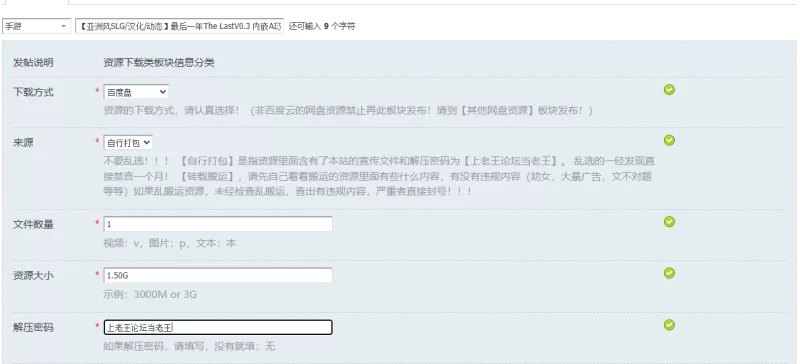Click the 解压密码 input field

[x=218, y=327]
